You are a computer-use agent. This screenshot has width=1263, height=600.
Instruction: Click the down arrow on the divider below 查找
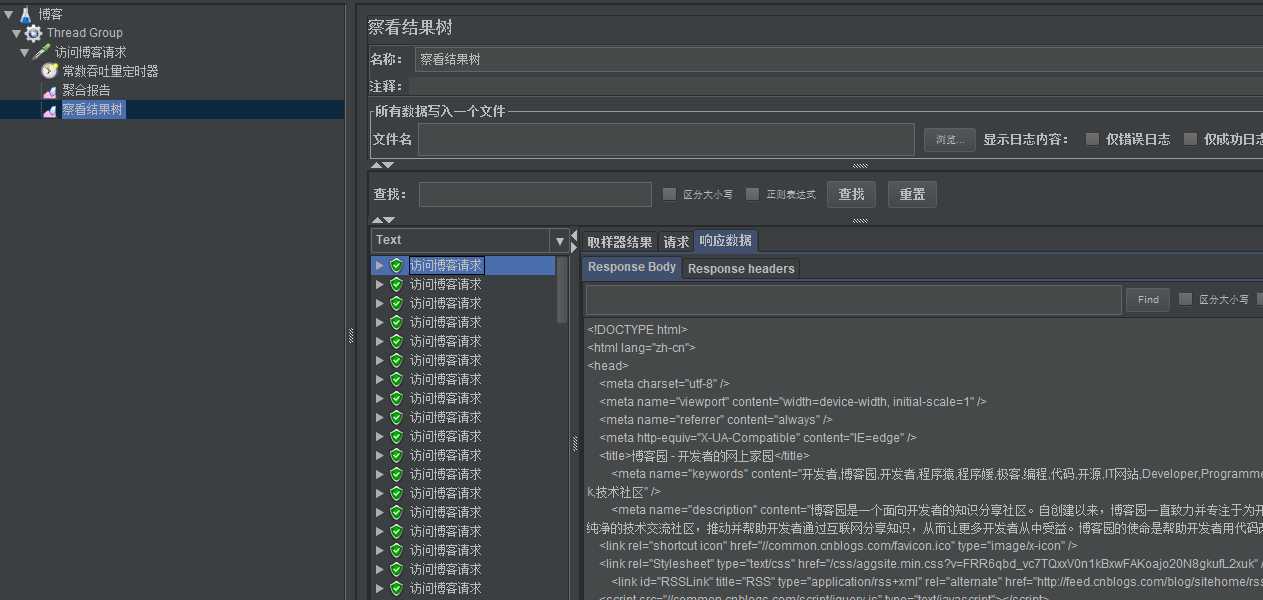click(388, 220)
